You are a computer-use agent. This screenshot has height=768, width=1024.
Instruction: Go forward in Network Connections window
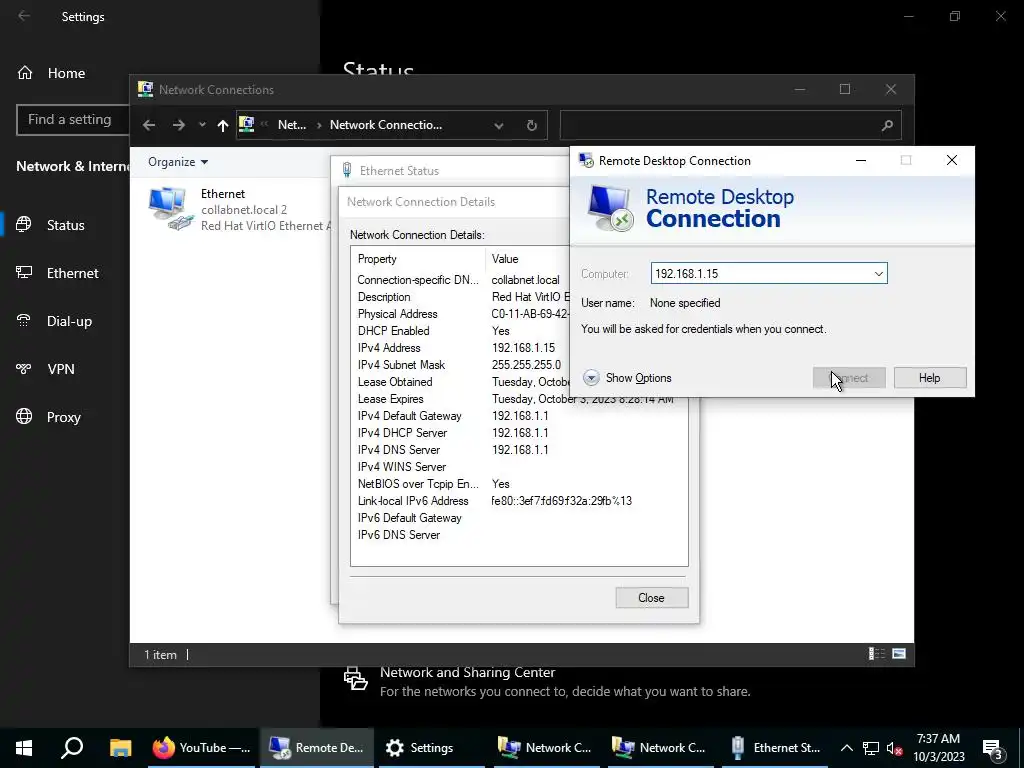pos(178,125)
